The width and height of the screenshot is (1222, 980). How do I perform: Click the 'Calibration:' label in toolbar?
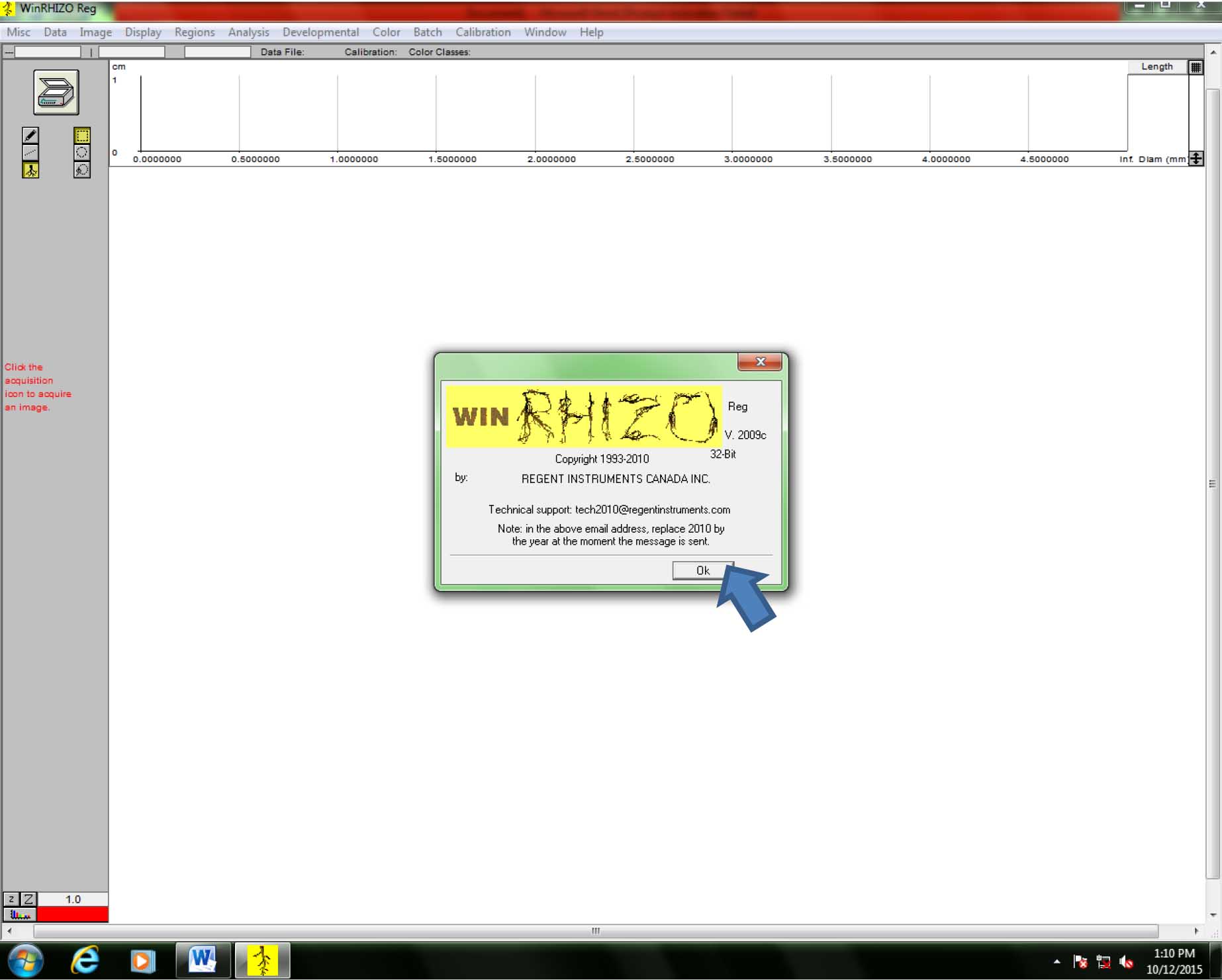[371, 52]
